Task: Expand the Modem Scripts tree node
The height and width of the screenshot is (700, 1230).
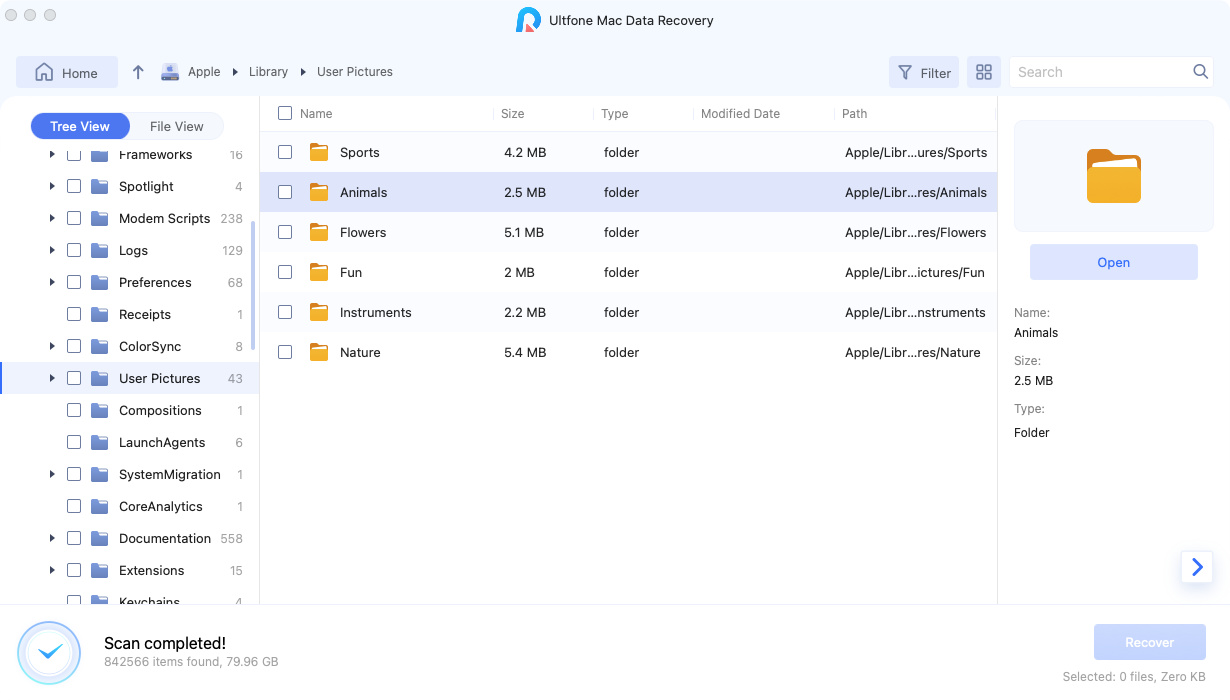Action: click(x=52, y=218)
